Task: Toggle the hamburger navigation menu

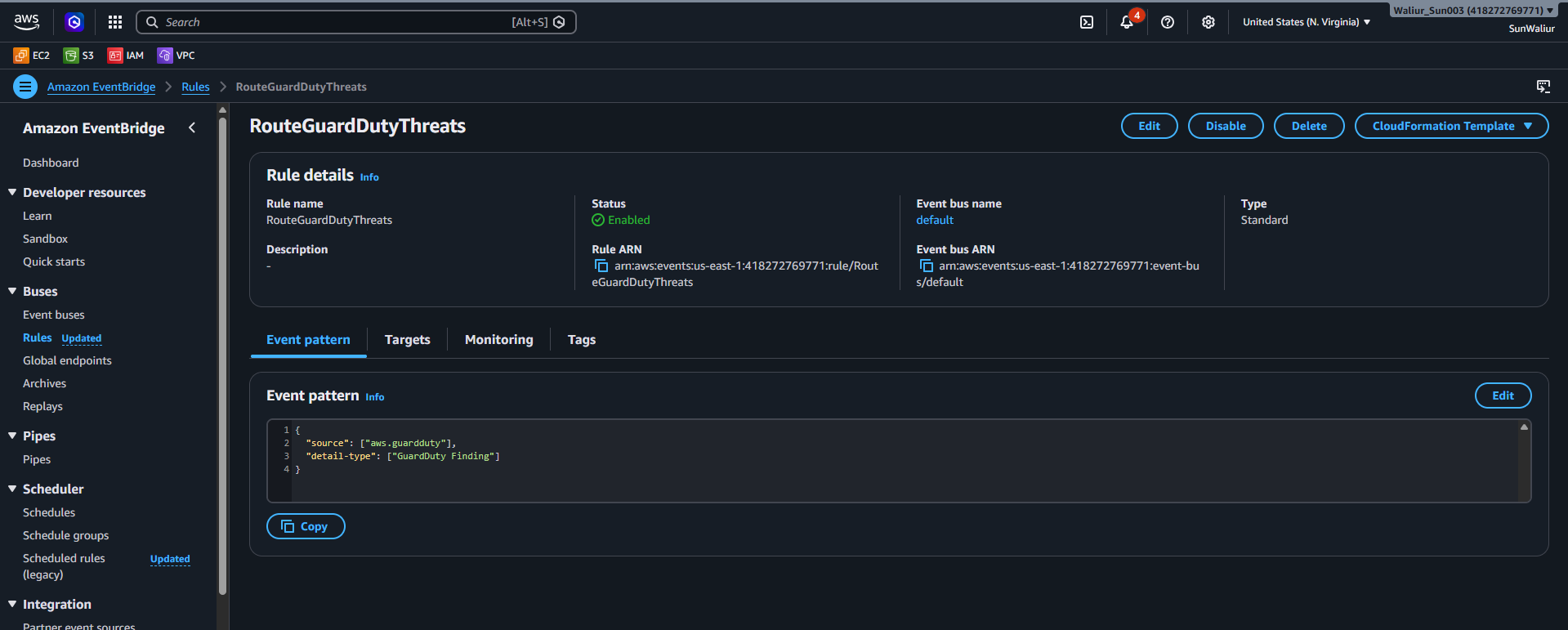Action: coord(25,87)
